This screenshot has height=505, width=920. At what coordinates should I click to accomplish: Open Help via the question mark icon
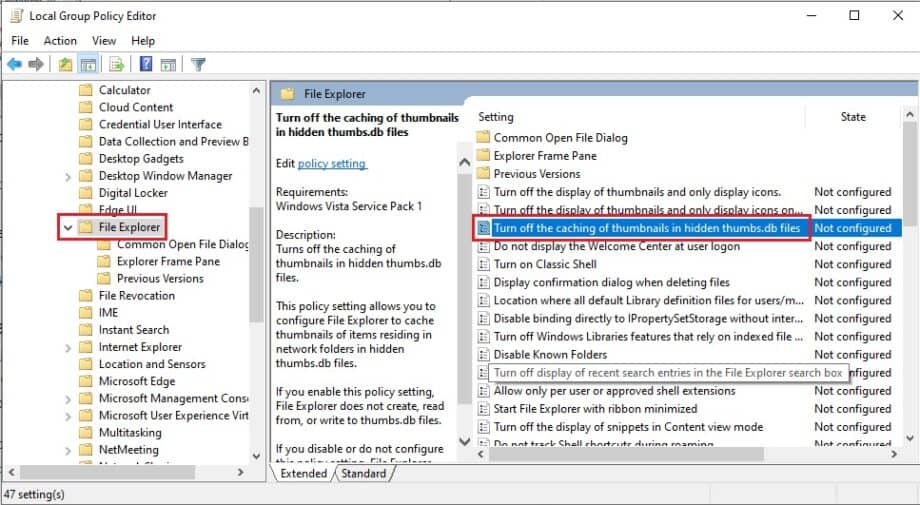pos(146,65)
